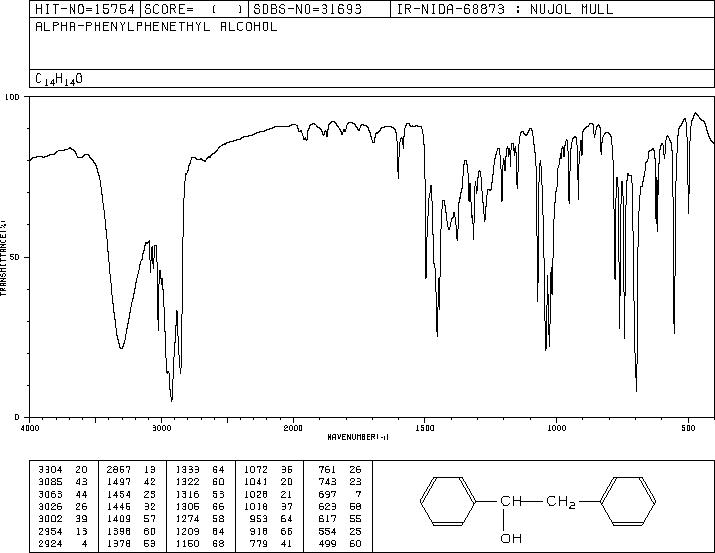Click the 50 y-axis tick label
Viewport: 715px width, 553px height.
point(15,257)
